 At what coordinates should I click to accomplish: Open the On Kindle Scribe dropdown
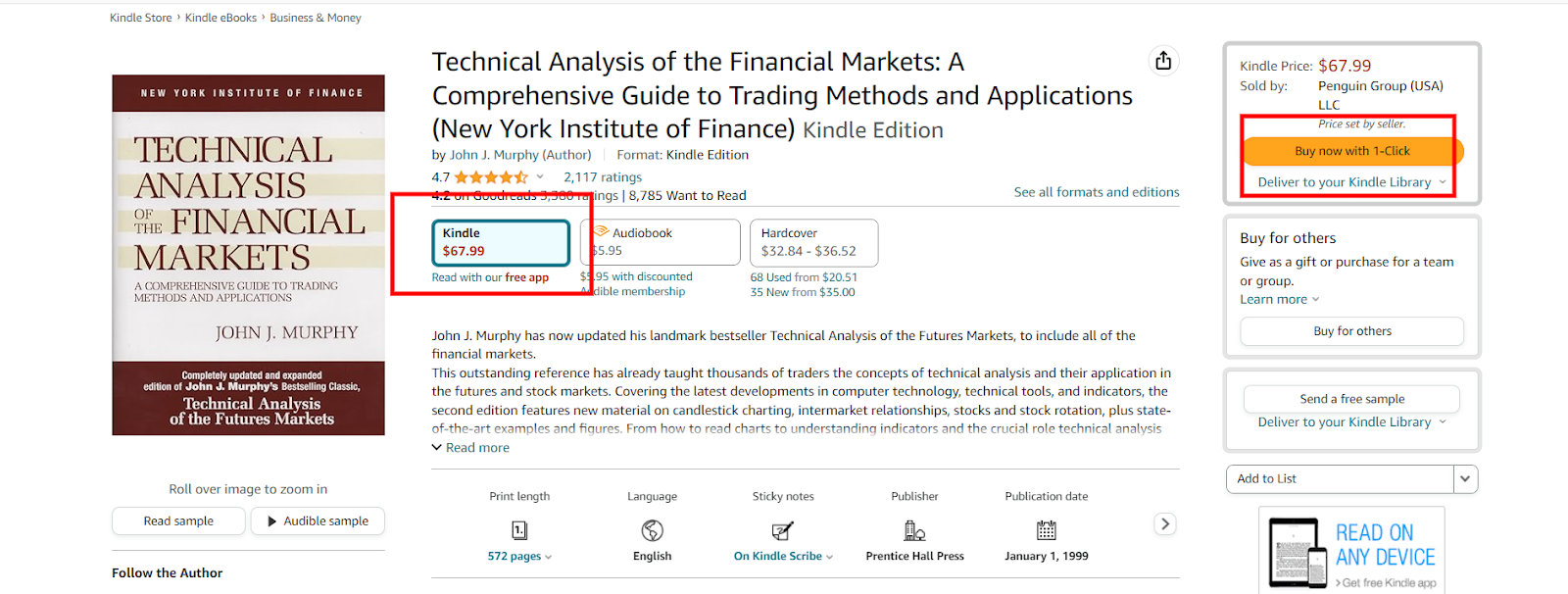pyautogui.click(x=783, y=556)
